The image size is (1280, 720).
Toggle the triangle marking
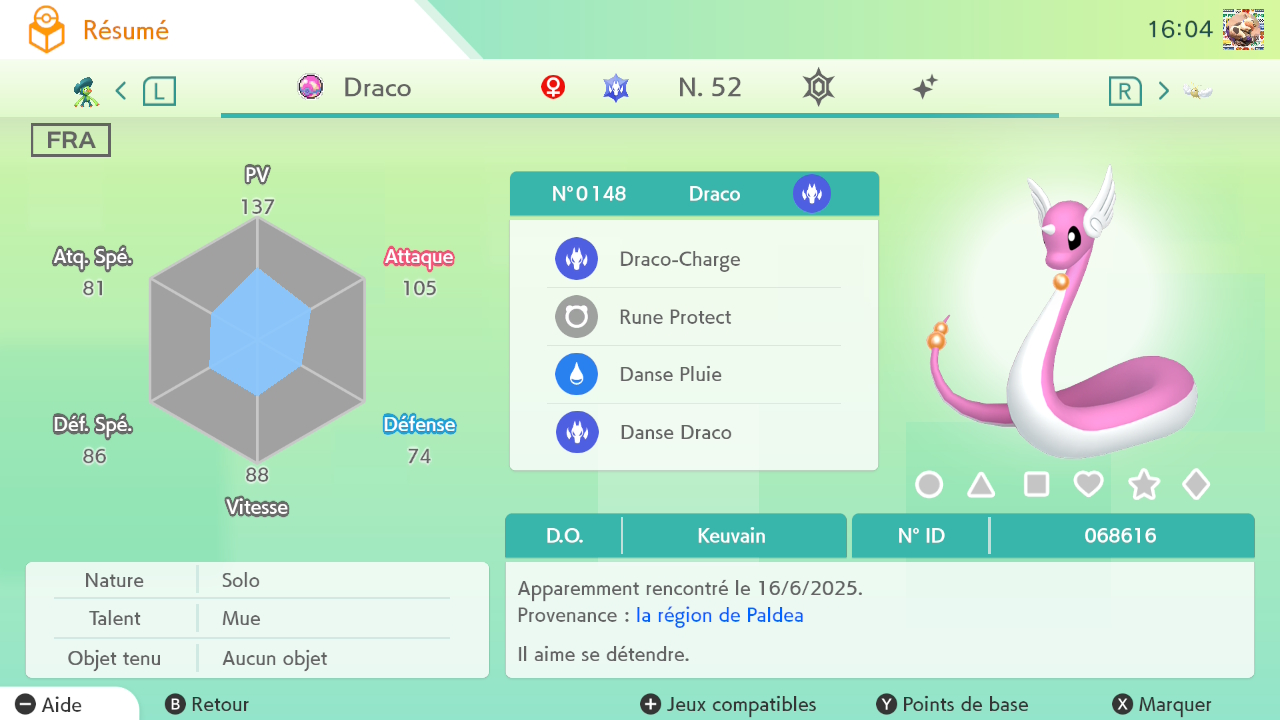981,485
